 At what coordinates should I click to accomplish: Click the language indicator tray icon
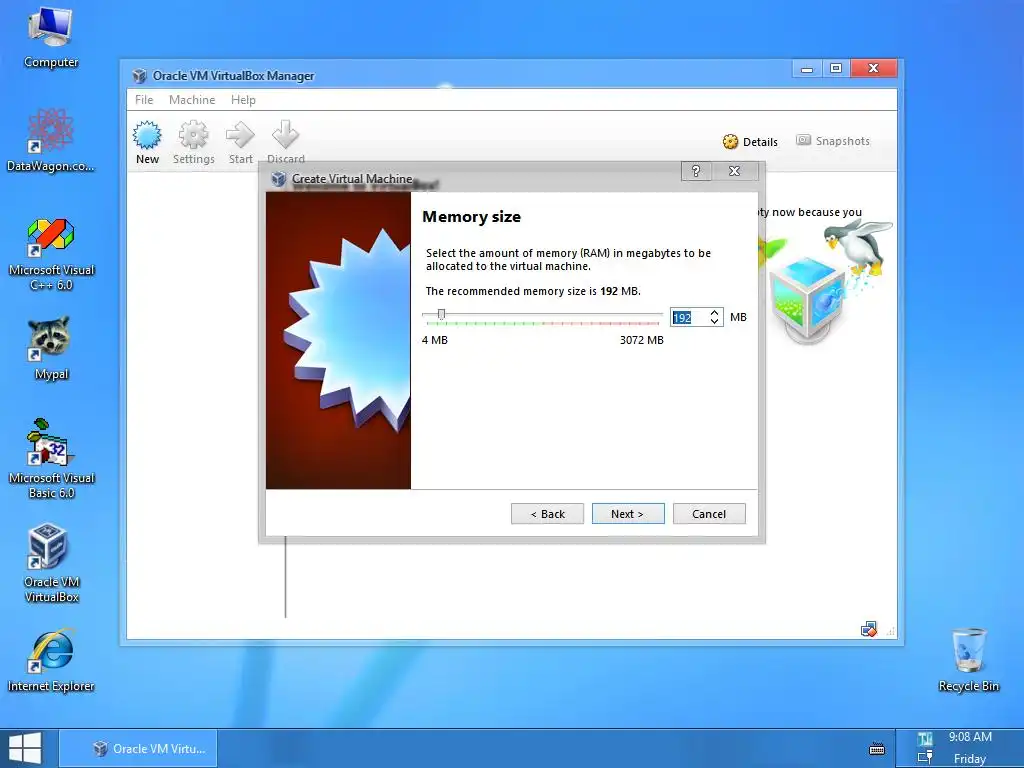(x=925, y=739)
